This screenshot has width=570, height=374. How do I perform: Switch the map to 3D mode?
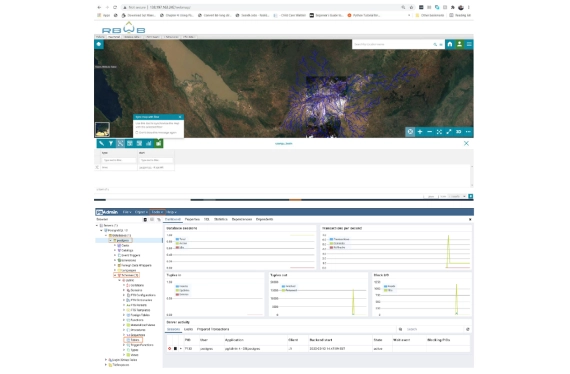[458, 132]
